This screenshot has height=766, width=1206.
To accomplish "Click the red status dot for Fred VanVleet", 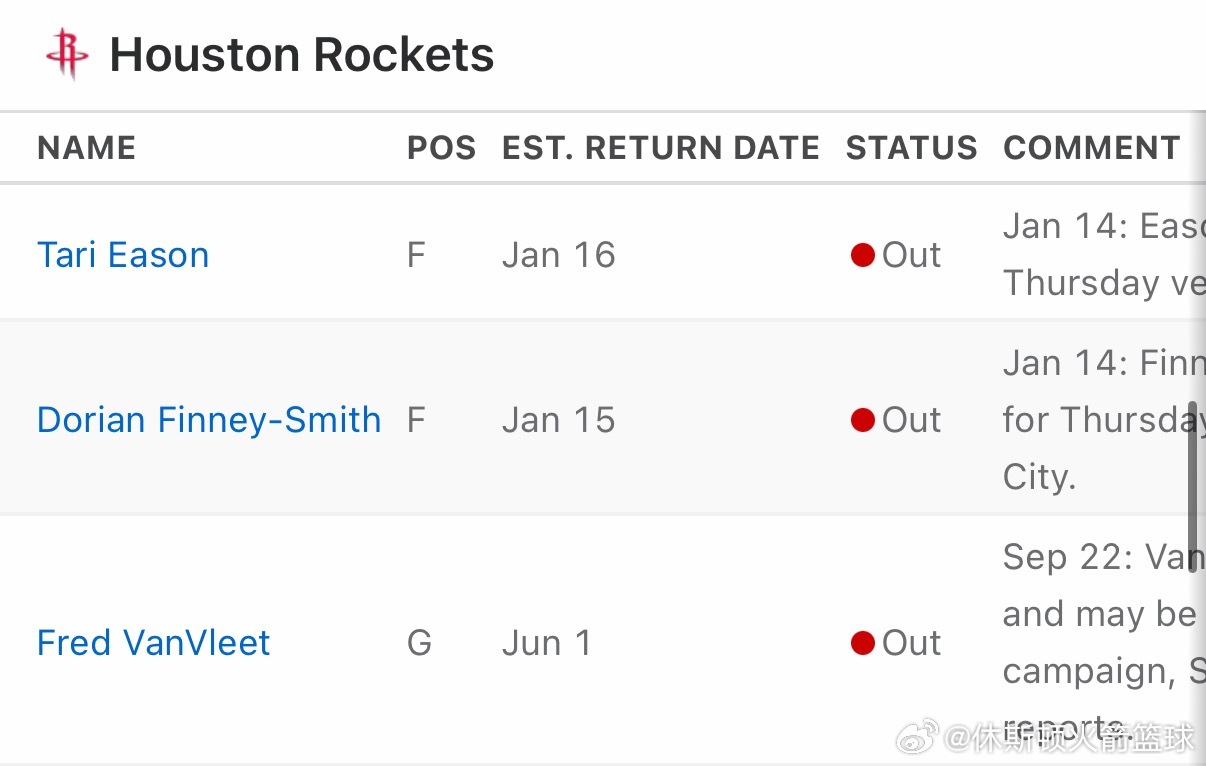I will pos(863,643).
